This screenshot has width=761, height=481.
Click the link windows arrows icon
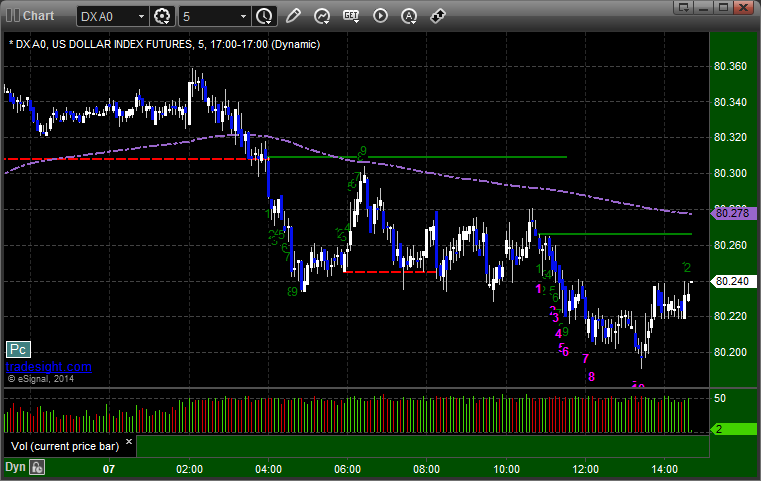click(438, 16)
